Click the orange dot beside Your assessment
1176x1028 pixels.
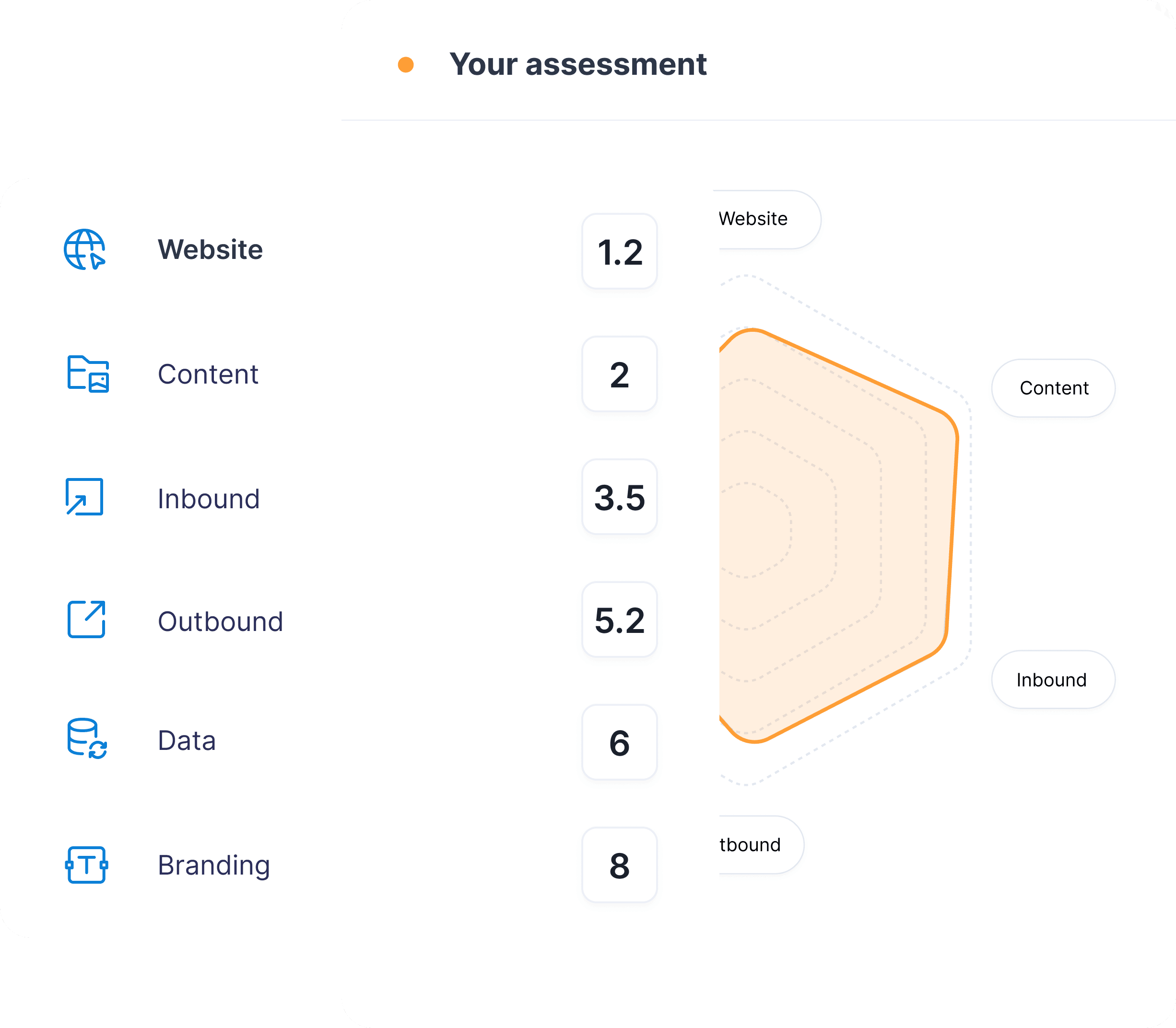click(x=406, y=65)
